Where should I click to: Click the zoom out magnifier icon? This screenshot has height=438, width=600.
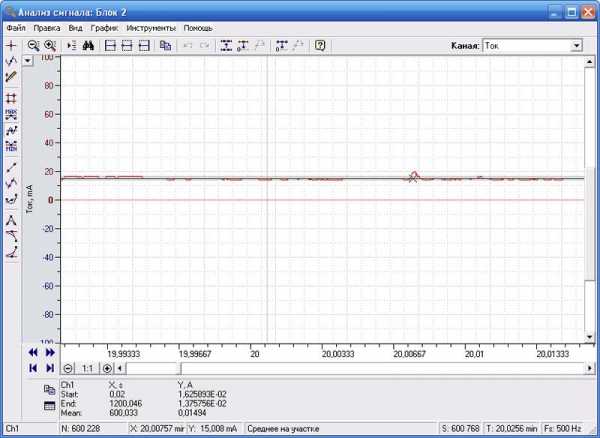33,45
